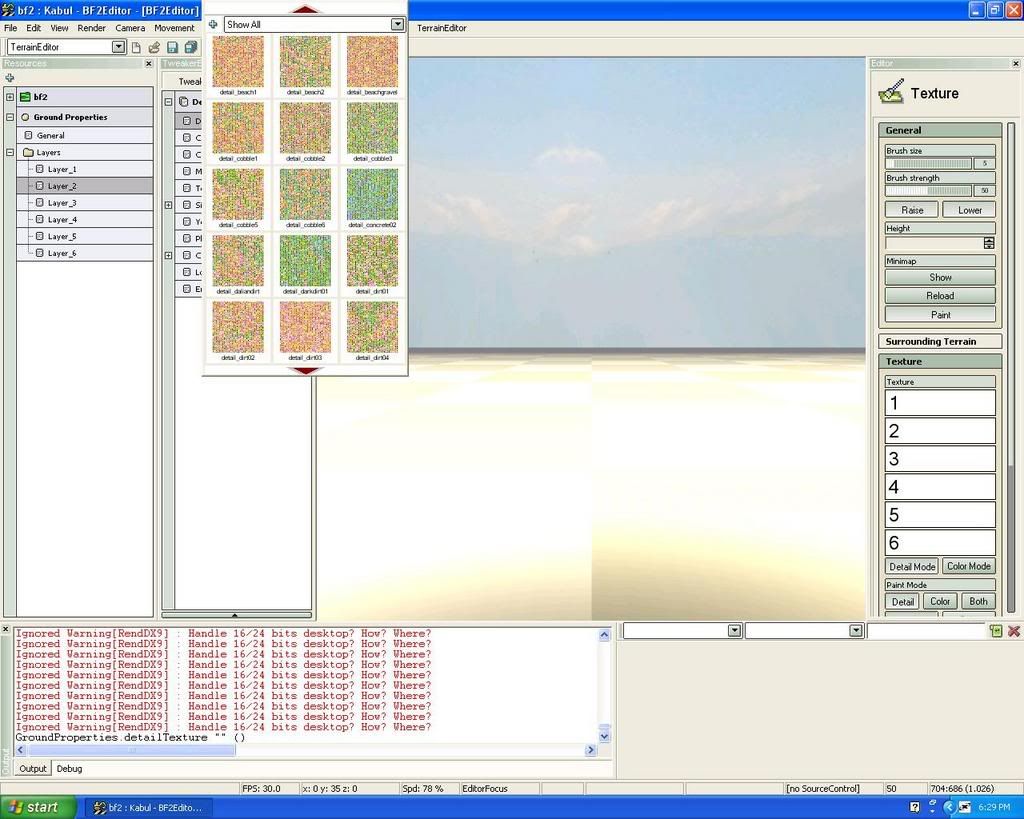The height and width of the screenshot is (819, 1024).
Task: Open the Show All texture filter dropdown
Action: pyautogui.click(x=397, y=24)
